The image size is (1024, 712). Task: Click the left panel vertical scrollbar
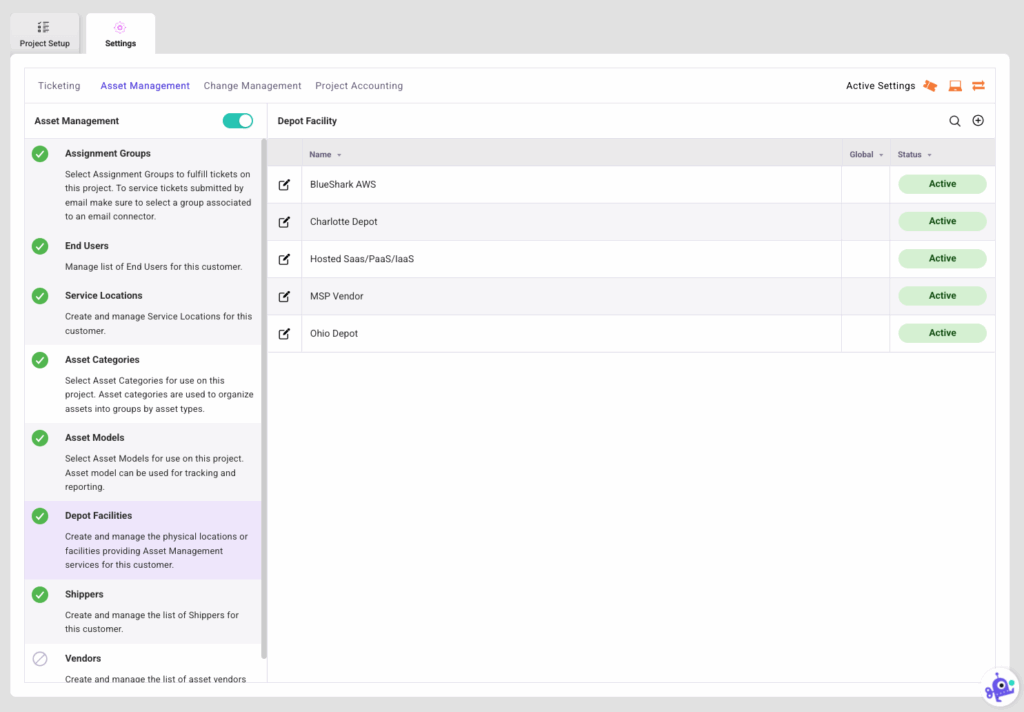click(x=264, y=400)
